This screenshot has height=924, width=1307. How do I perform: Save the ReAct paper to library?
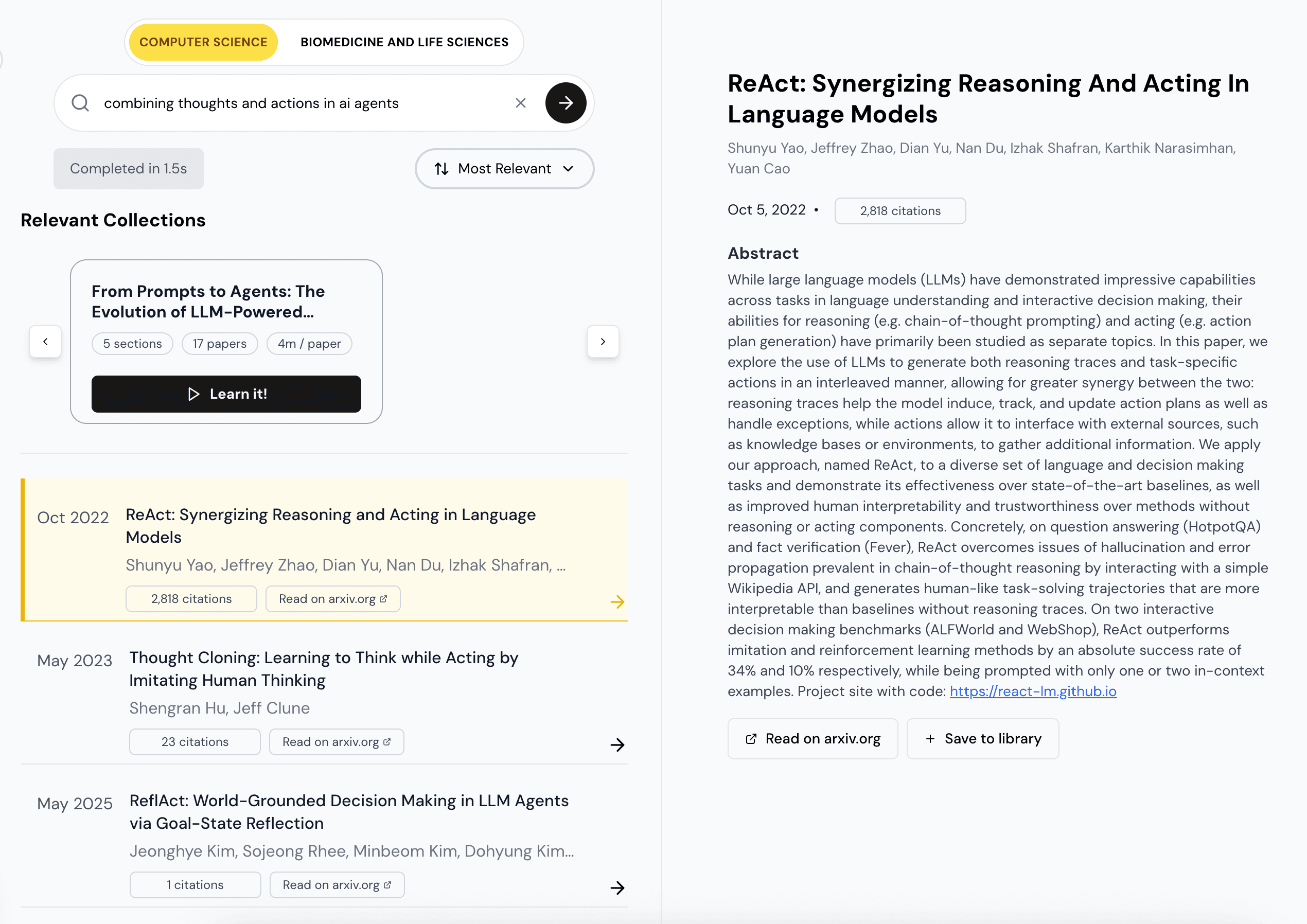point(982,738)
